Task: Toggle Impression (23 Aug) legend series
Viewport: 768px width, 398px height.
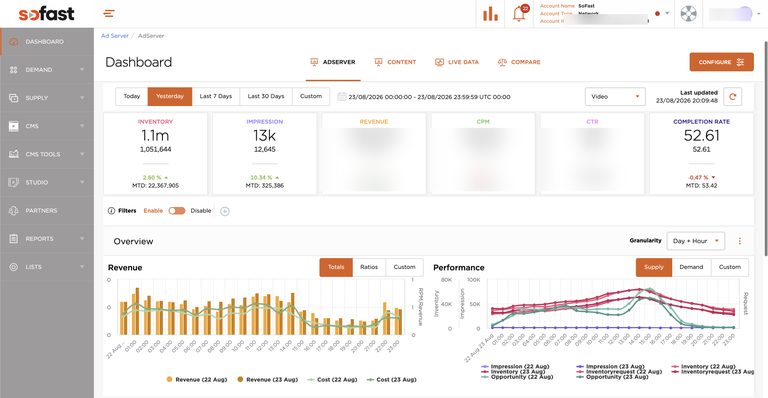Action: tap(611, 366)
